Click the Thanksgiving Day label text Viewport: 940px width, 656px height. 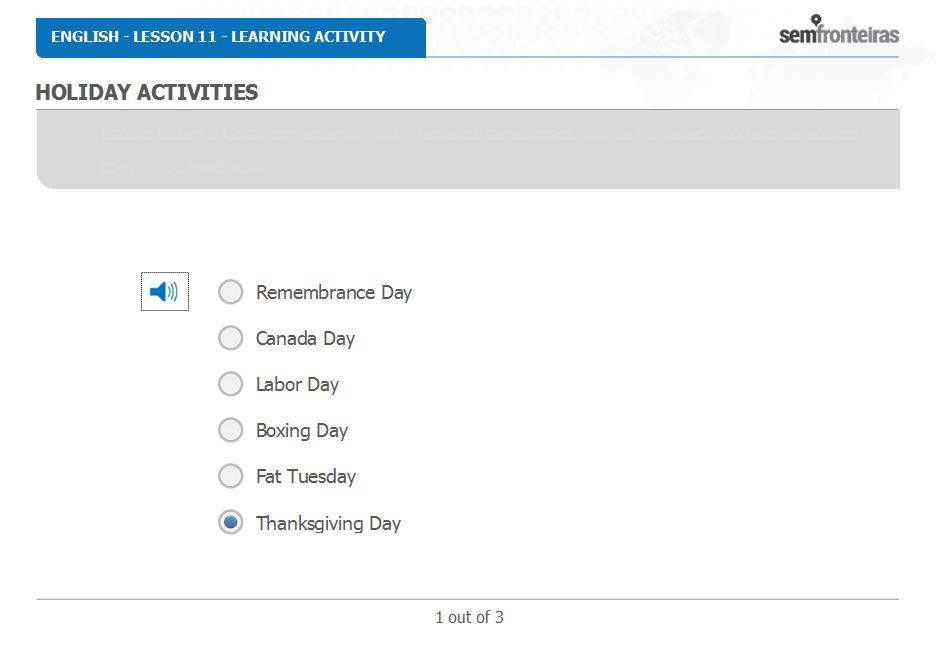[x=329, y=523]
